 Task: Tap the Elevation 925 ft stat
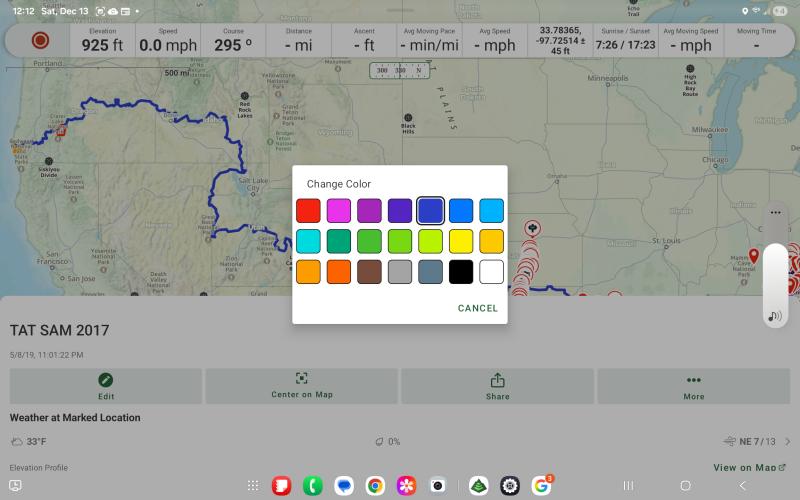(103, 40)
